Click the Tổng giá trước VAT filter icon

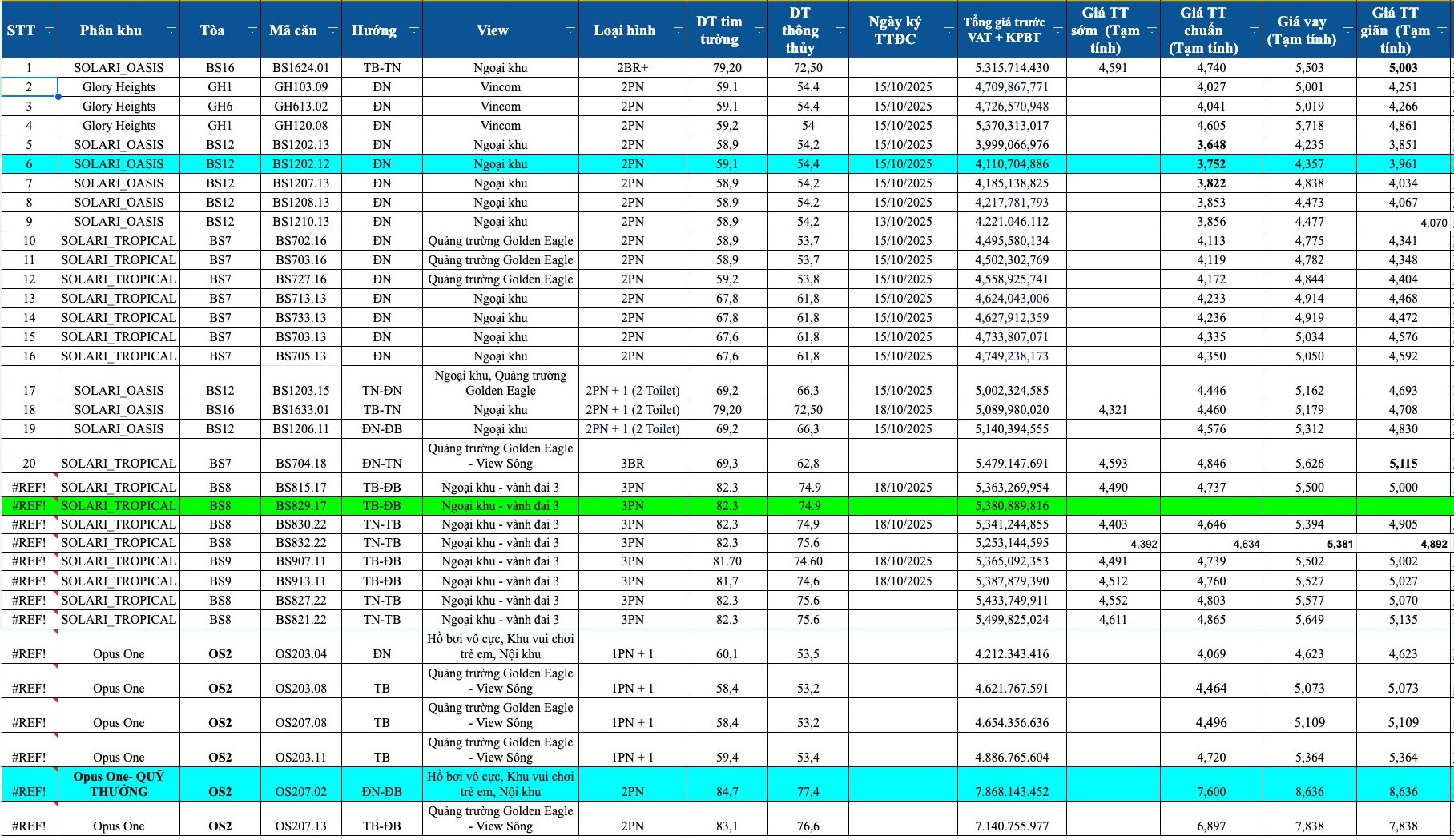(1057, 30)
